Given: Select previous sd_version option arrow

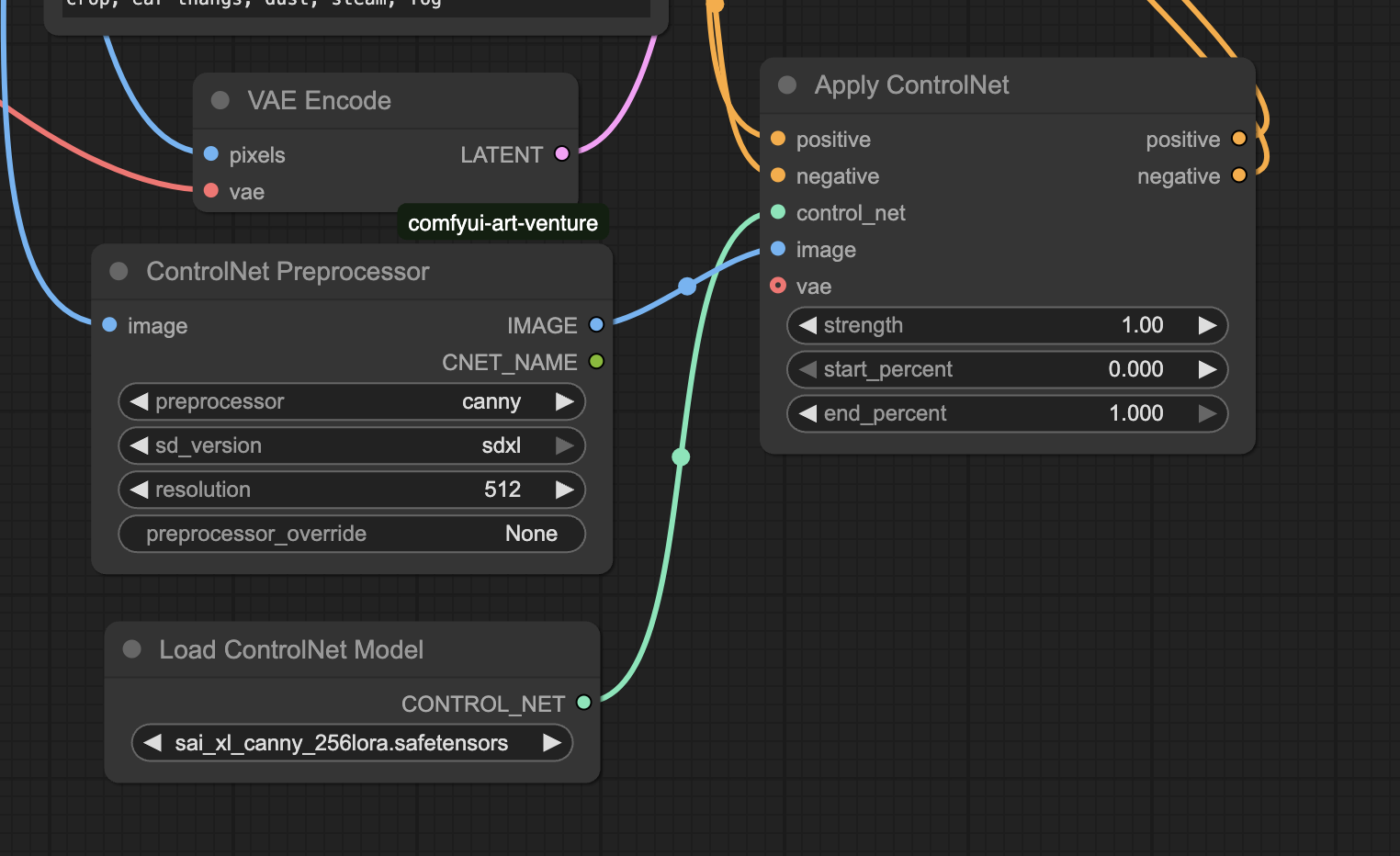Looking at the screenshot, I should point(139,445).
